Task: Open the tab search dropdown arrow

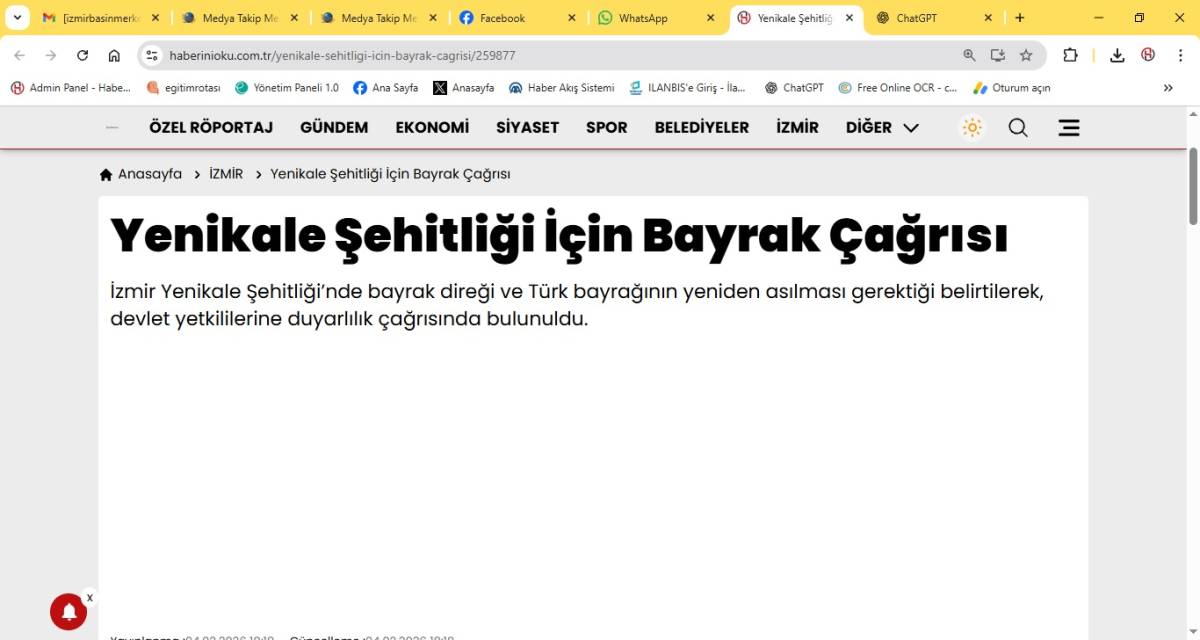Action: [16, 17]
